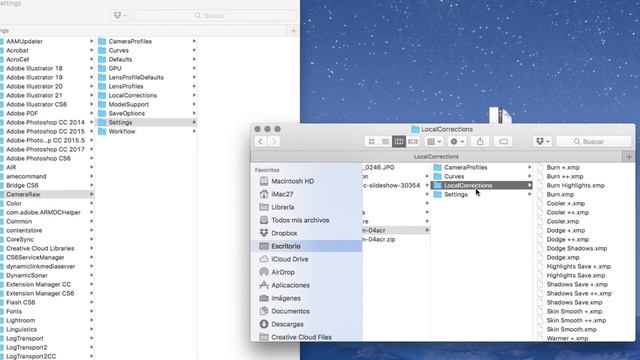640x360 pixels.
Task: Open AirDrop in sidebar
Action: 283,272
